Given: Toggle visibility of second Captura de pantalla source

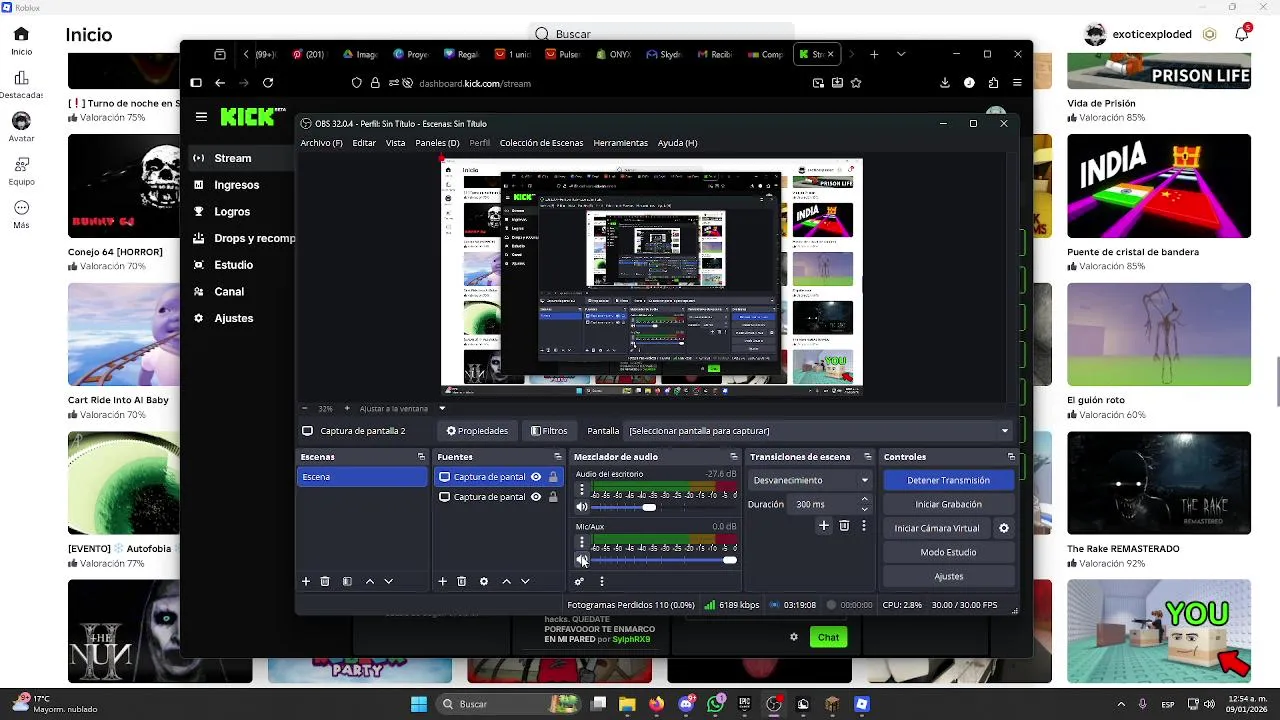Looking at the screenshot, I should point(536,497).
